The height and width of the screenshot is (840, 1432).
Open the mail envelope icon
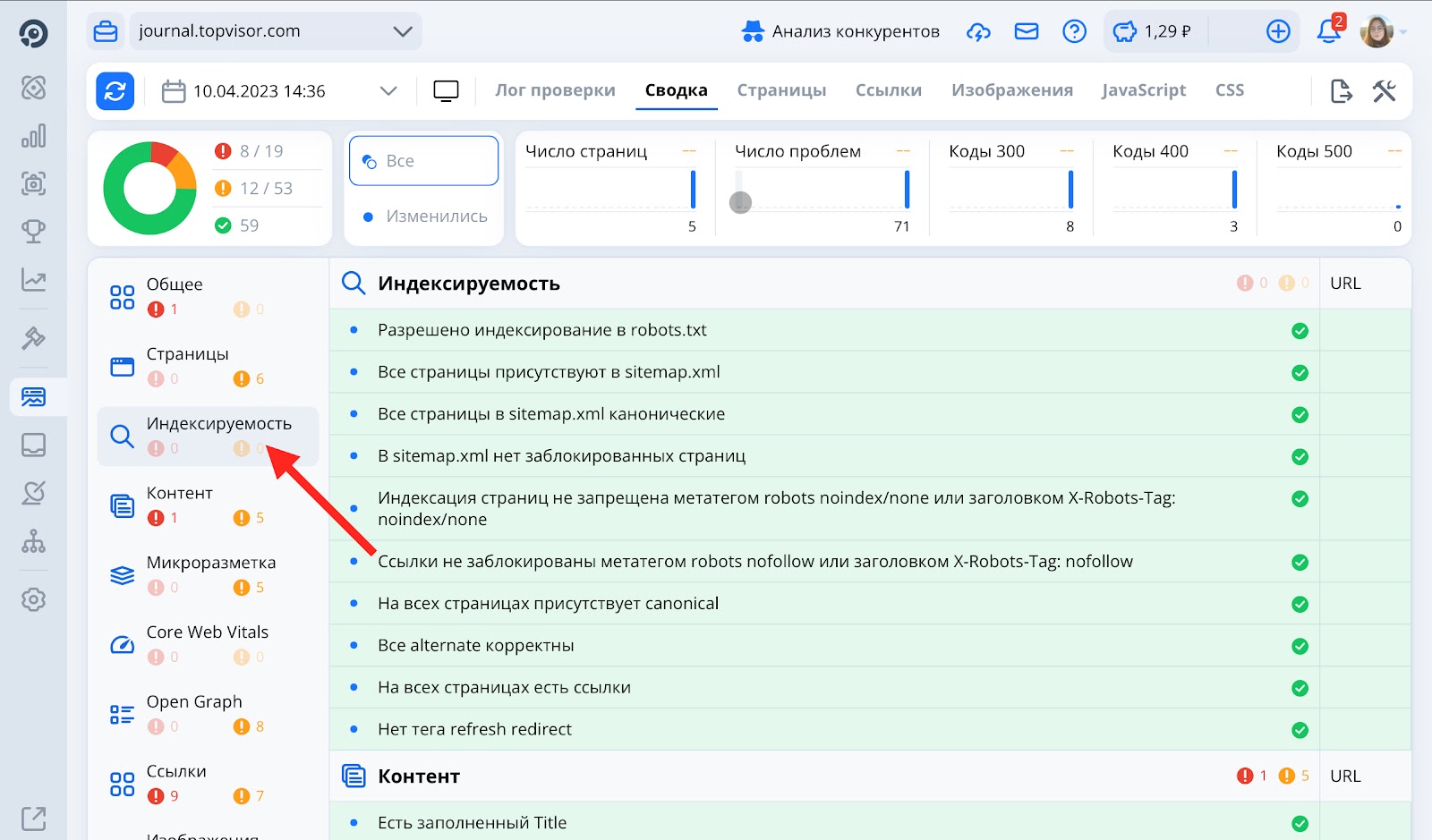tap(1026, 31)
